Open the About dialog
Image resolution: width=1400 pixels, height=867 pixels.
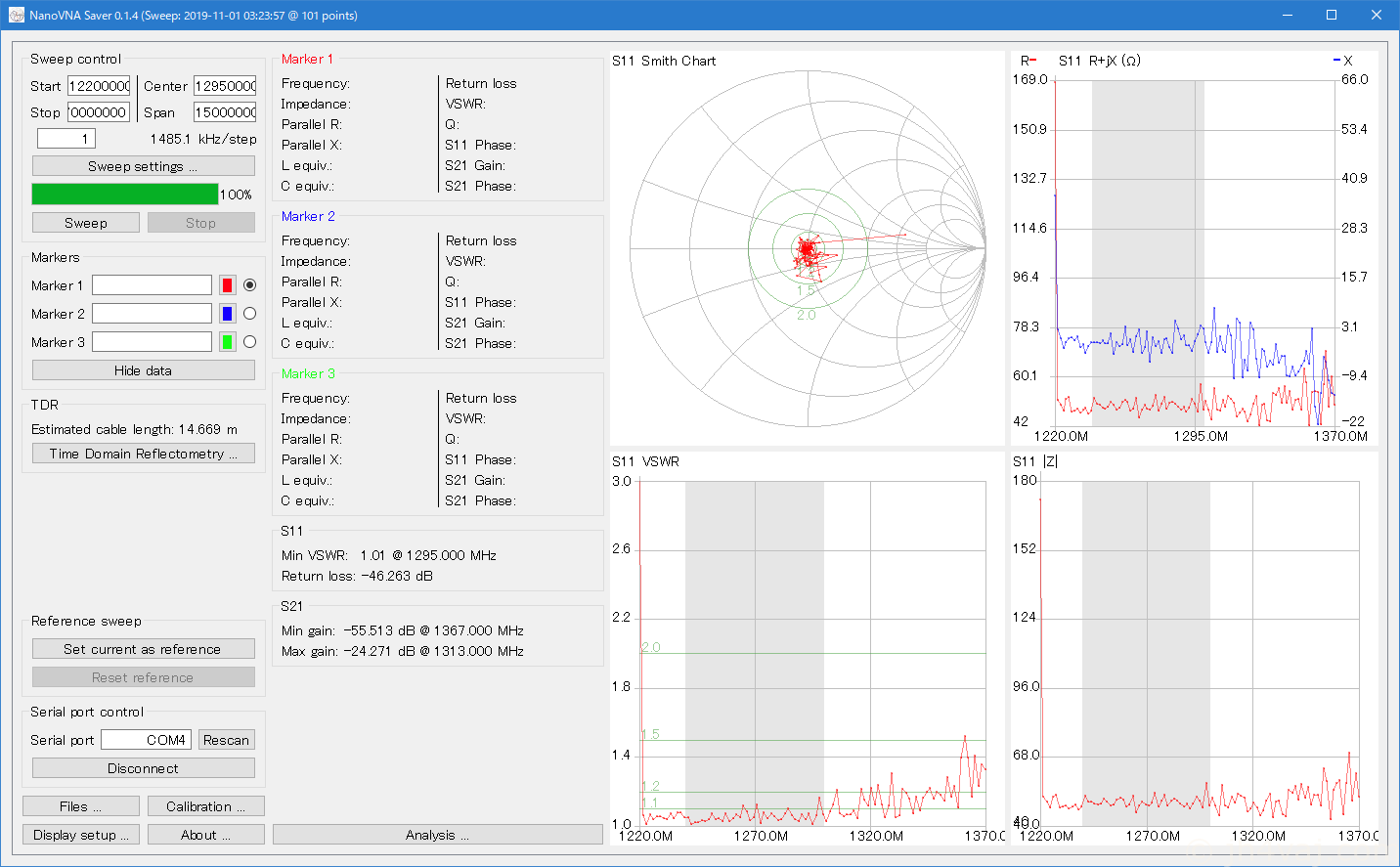(x=206, y=835)
